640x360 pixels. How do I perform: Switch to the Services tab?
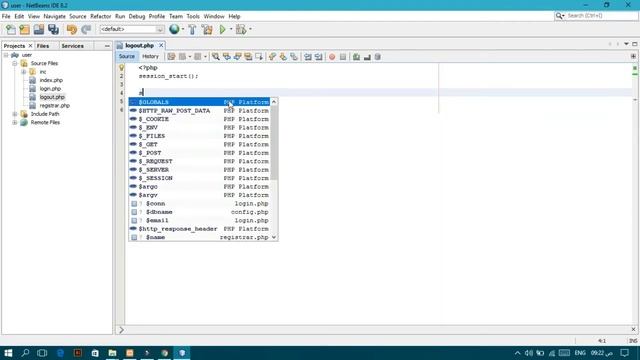72,46
